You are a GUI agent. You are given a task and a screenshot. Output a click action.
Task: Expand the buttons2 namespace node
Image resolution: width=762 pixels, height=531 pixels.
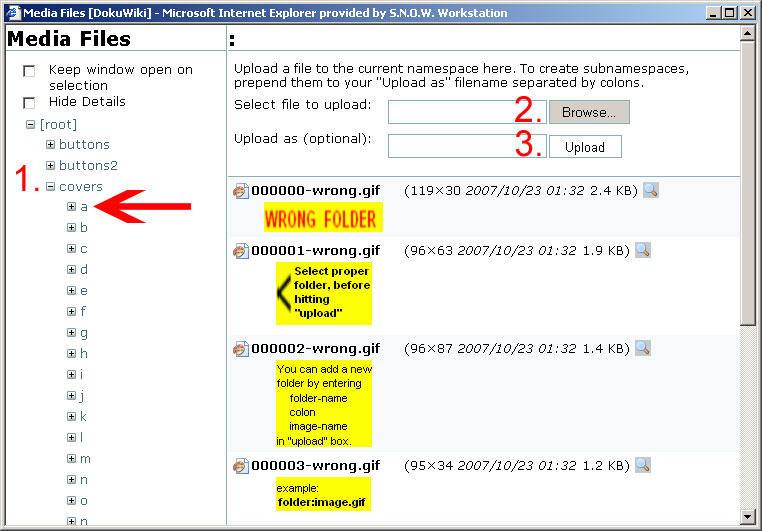click(50, 165)
